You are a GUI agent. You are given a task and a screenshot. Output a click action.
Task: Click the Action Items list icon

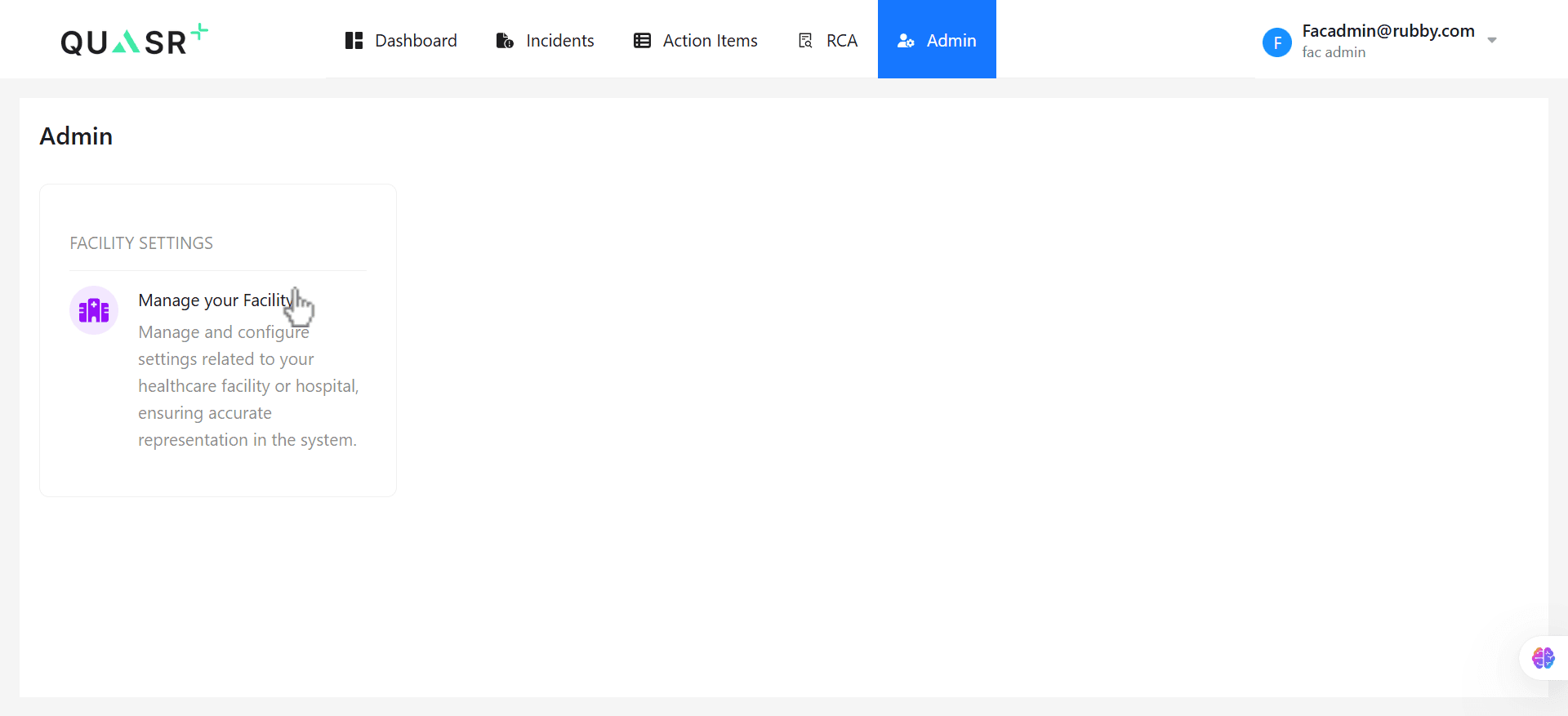tap(642, 41)
